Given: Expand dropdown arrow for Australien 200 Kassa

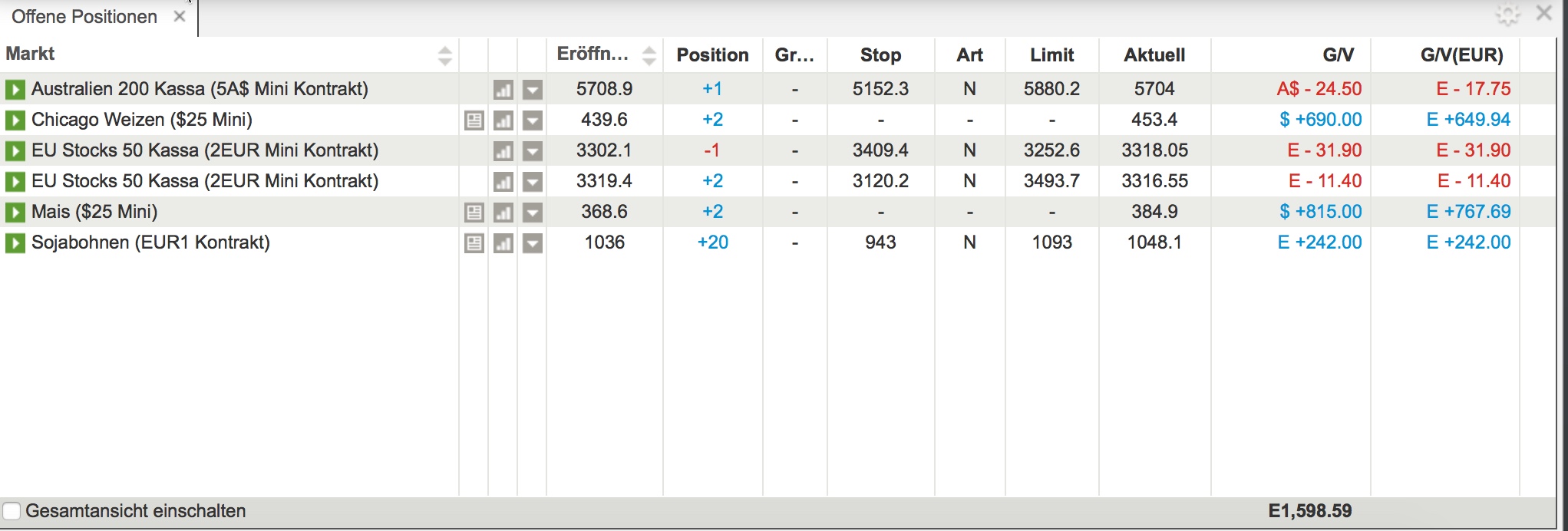Looking at the screenshot, I should (x=533, y=90).
